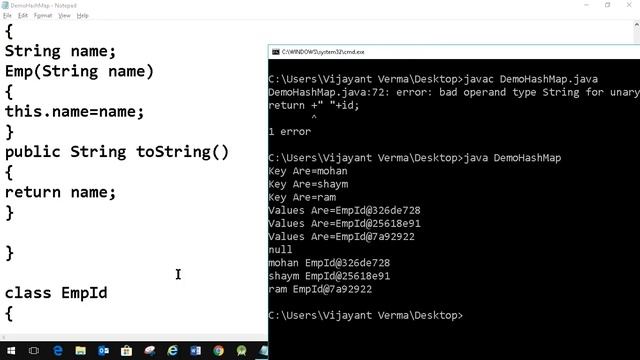
Task: Click 'Key Are=mohan' in console output
Action: 308,171
